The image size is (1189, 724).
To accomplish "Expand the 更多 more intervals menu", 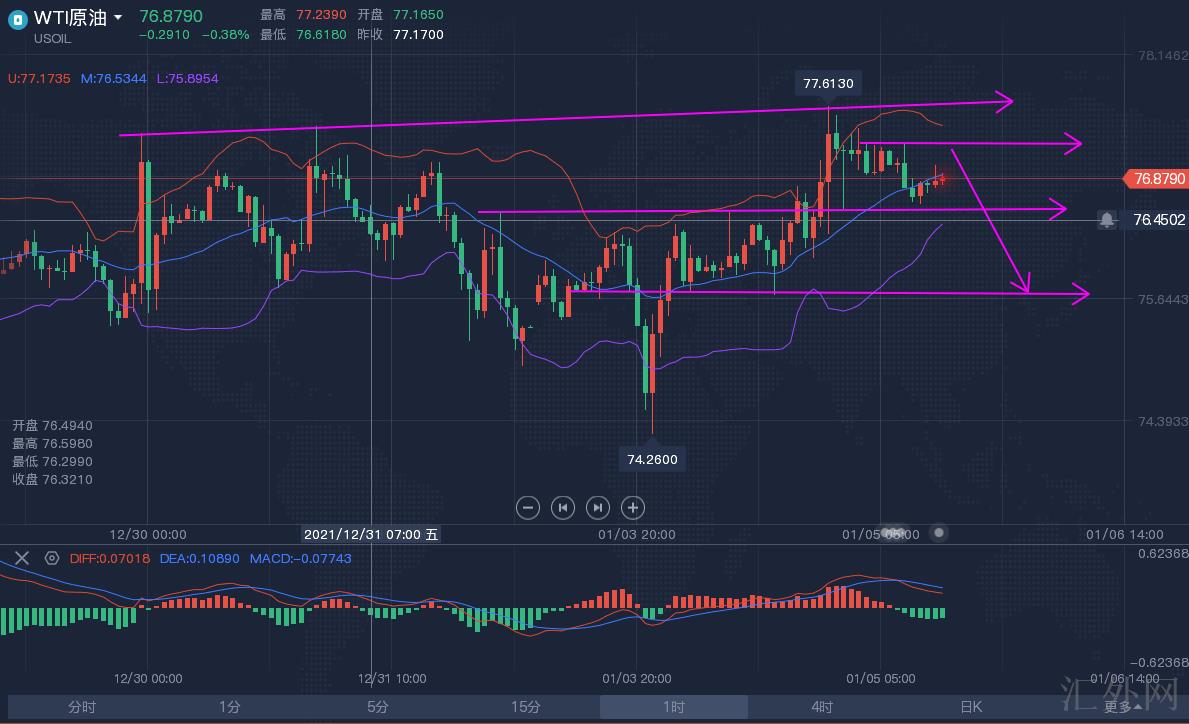I will tap(1123, 707).
